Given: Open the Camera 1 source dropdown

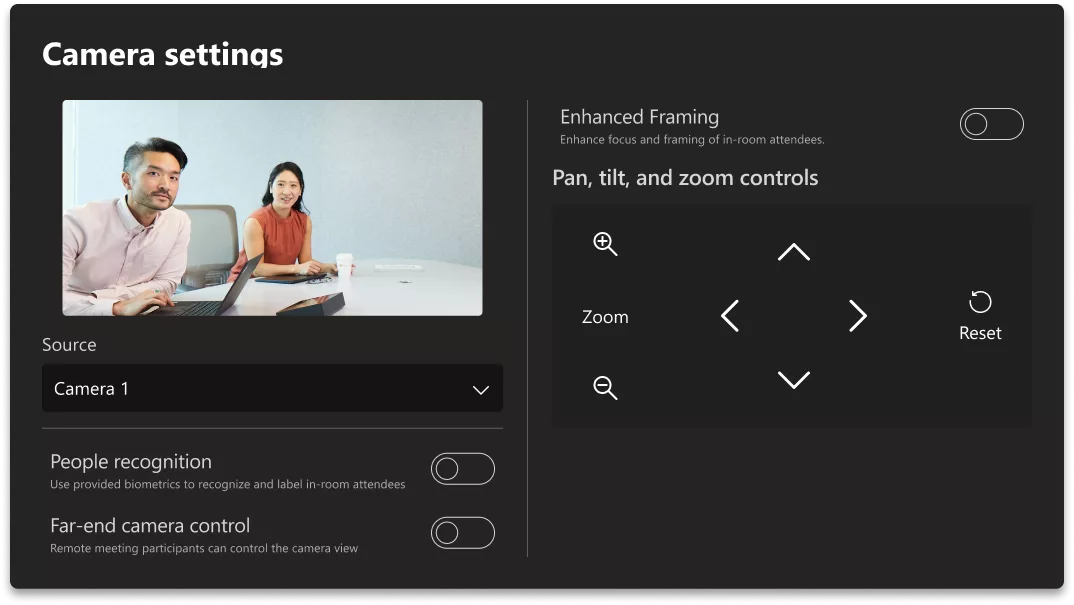Looking at the screenshot, I should coord(273,388).
